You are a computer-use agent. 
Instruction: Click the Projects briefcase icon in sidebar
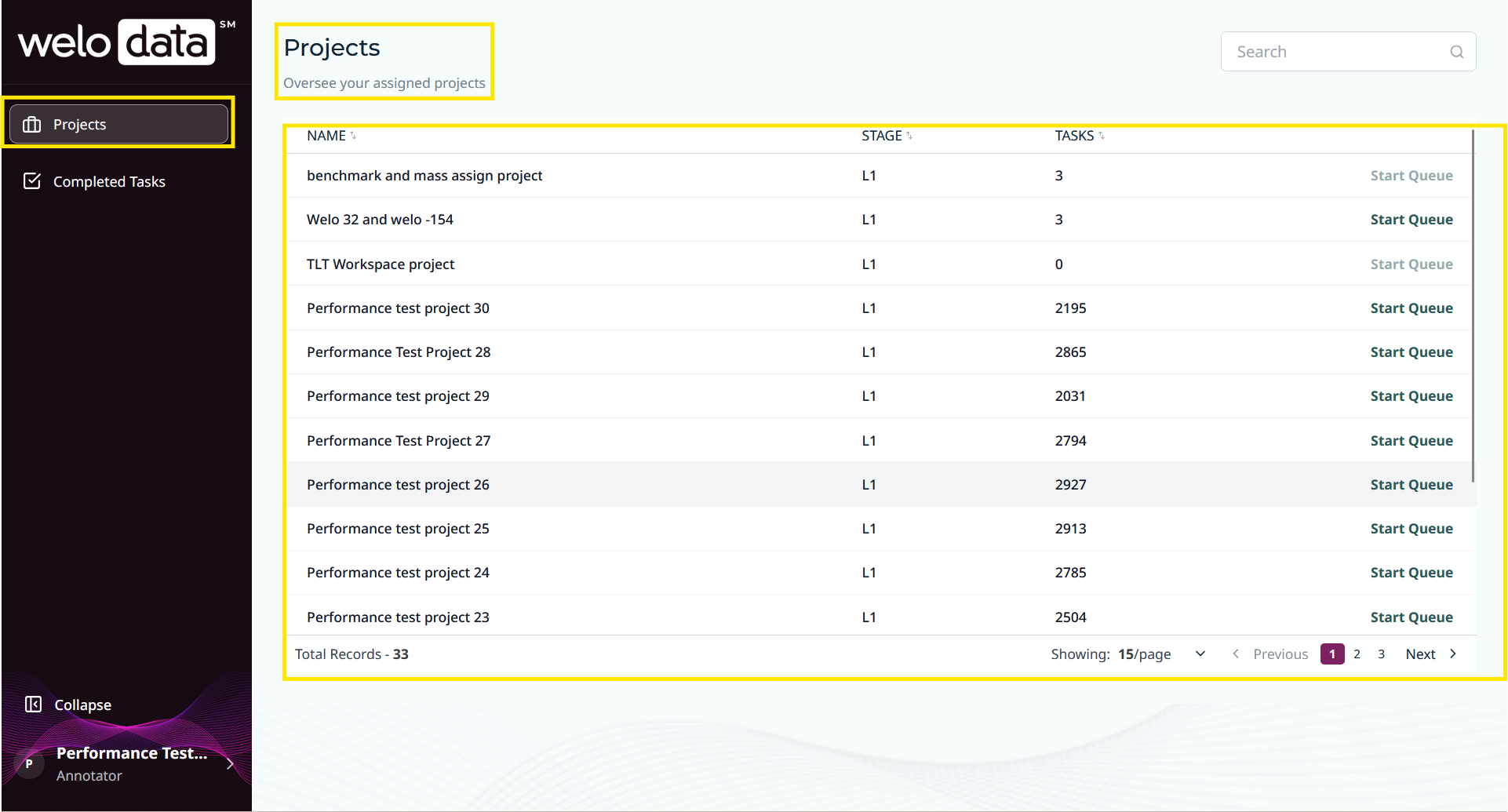(32, 125)
